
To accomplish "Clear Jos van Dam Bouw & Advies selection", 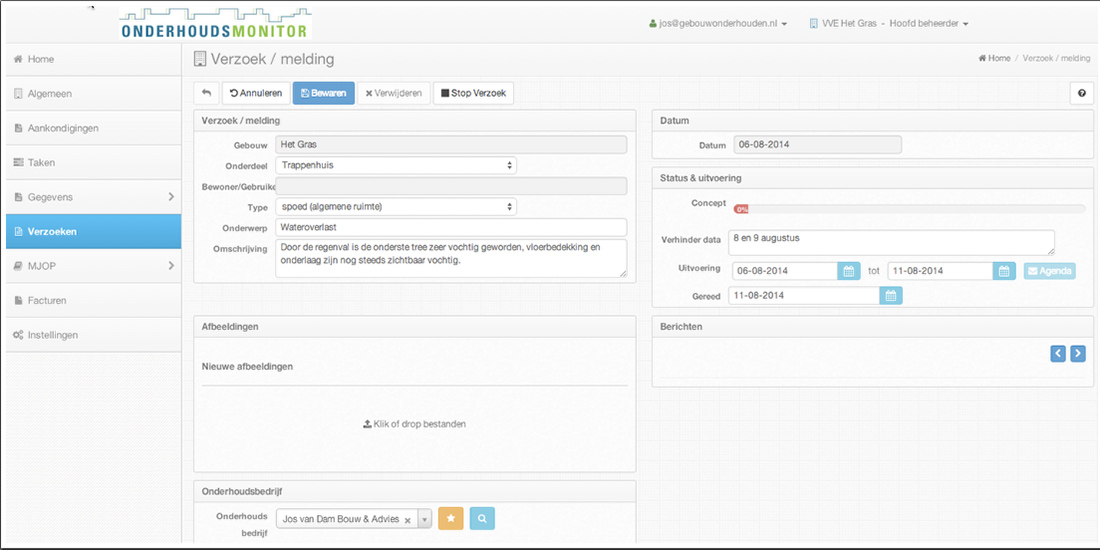I will (x=407, y=520).
